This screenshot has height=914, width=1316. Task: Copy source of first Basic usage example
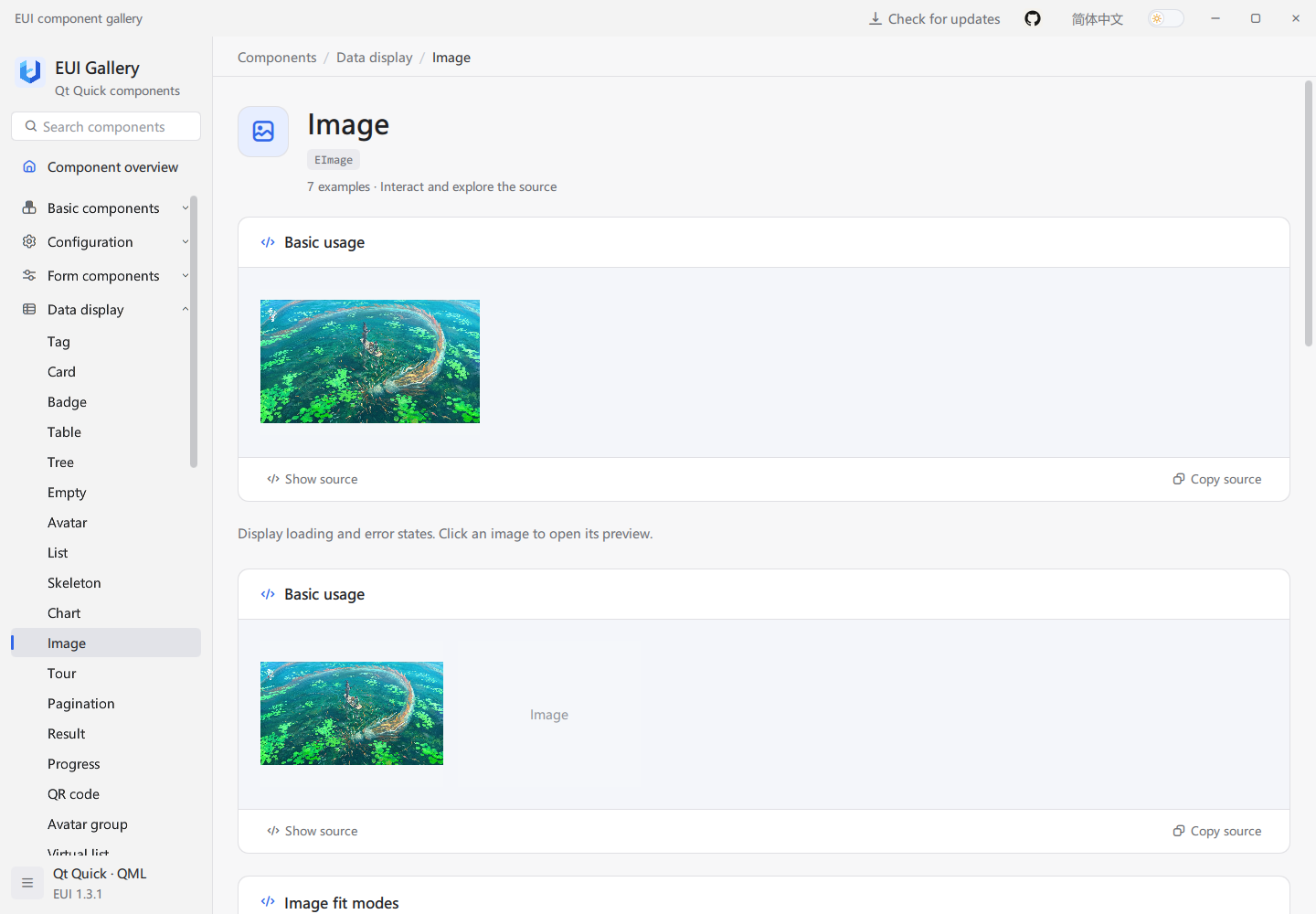point(1217,479)
